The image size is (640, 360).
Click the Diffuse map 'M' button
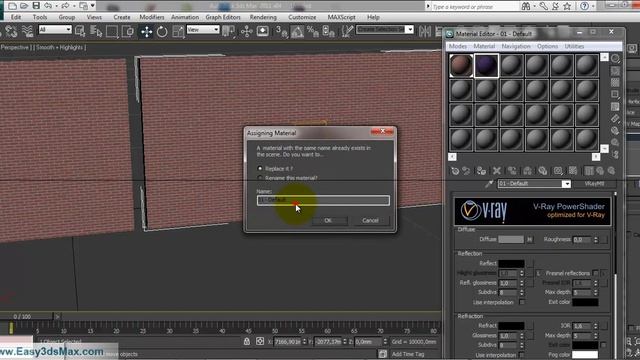(529, 240)
